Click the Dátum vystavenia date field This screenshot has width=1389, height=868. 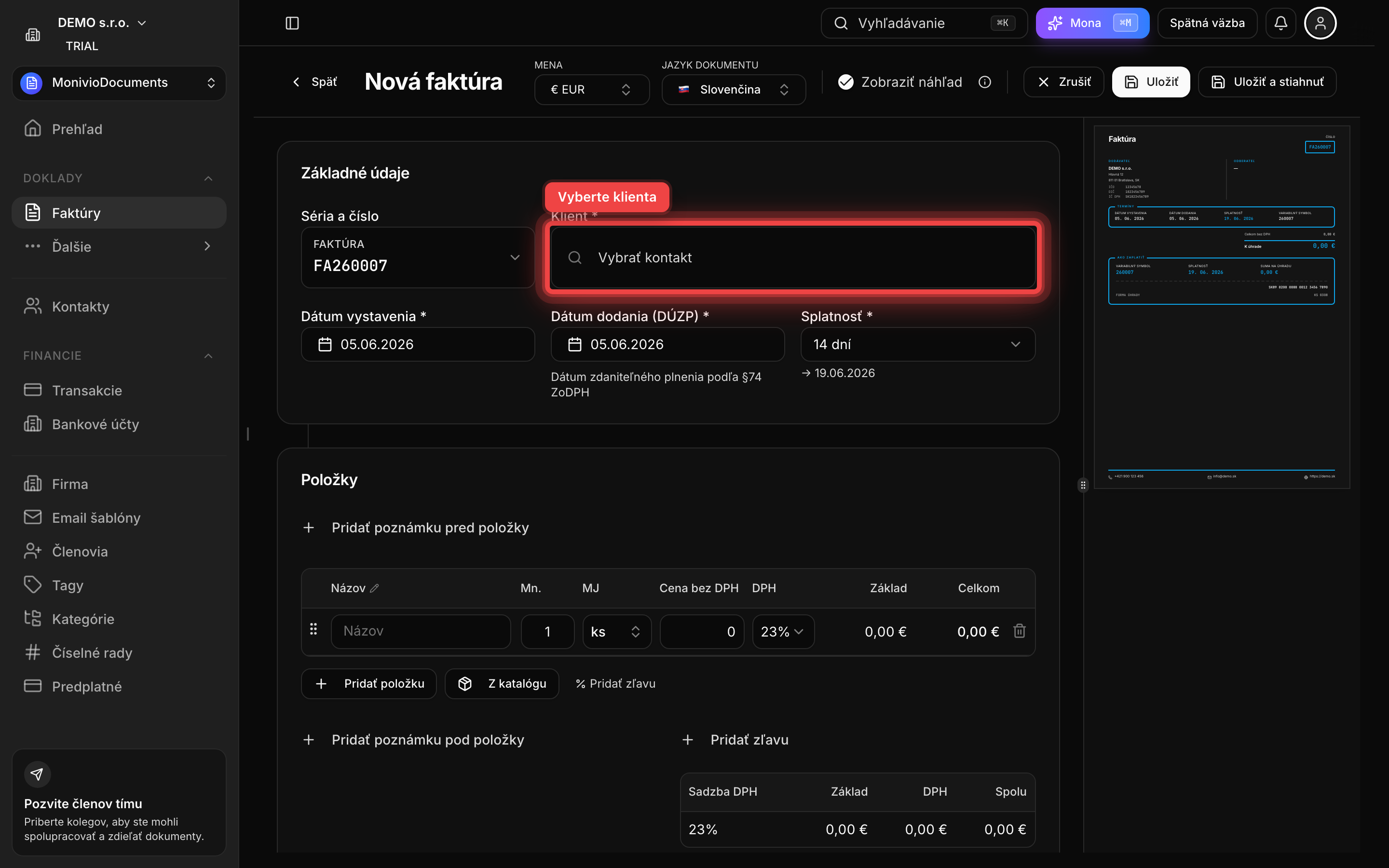pyautogui.click(x=418, y=344)
